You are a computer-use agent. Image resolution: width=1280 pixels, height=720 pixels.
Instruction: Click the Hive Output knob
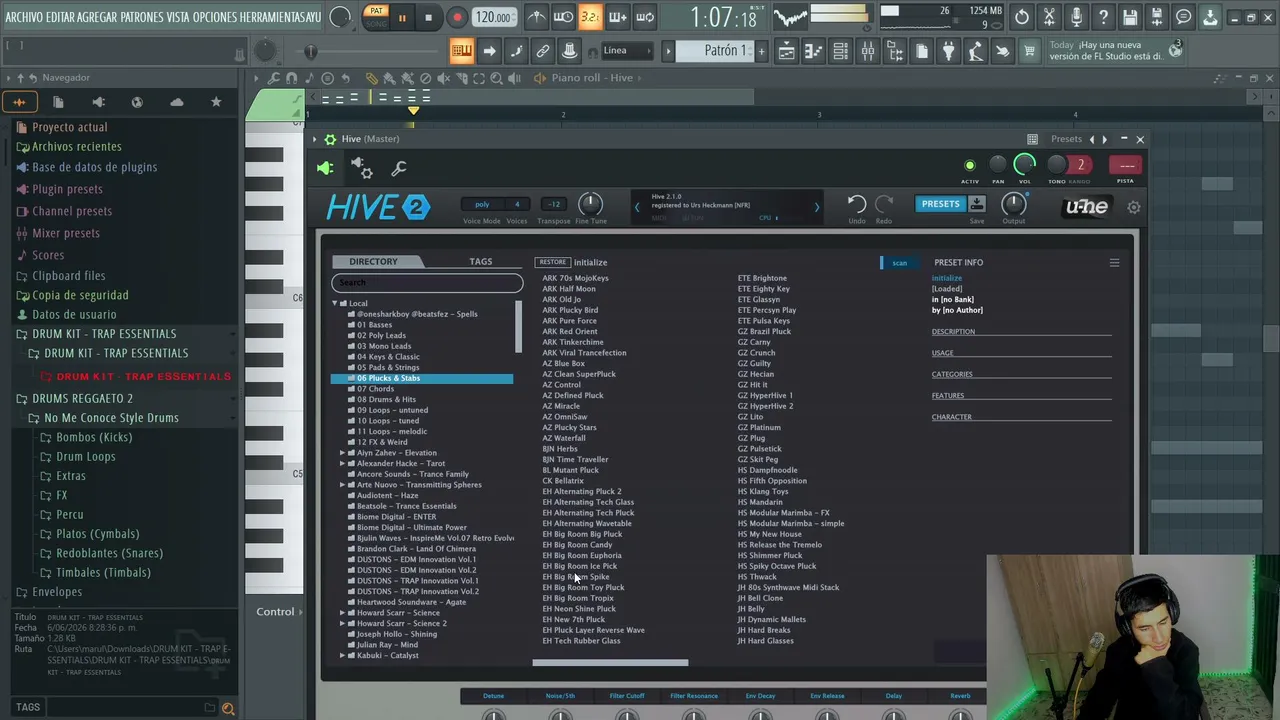point(1013,204)
